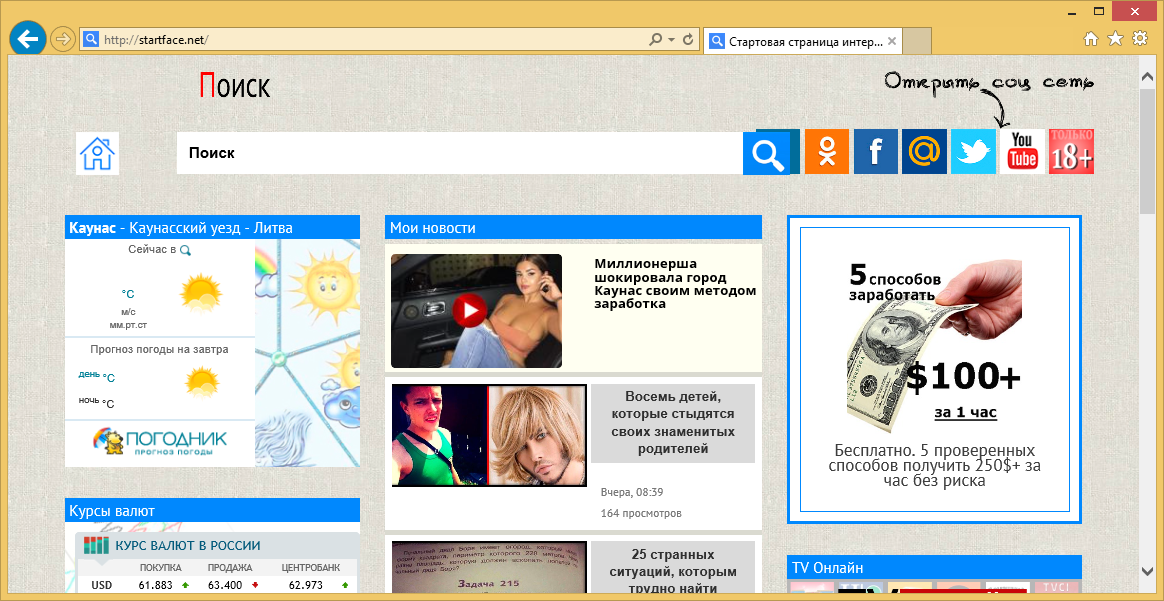Close the Стартовая страница tab
1164x601 pixels.
pos(892,41)
